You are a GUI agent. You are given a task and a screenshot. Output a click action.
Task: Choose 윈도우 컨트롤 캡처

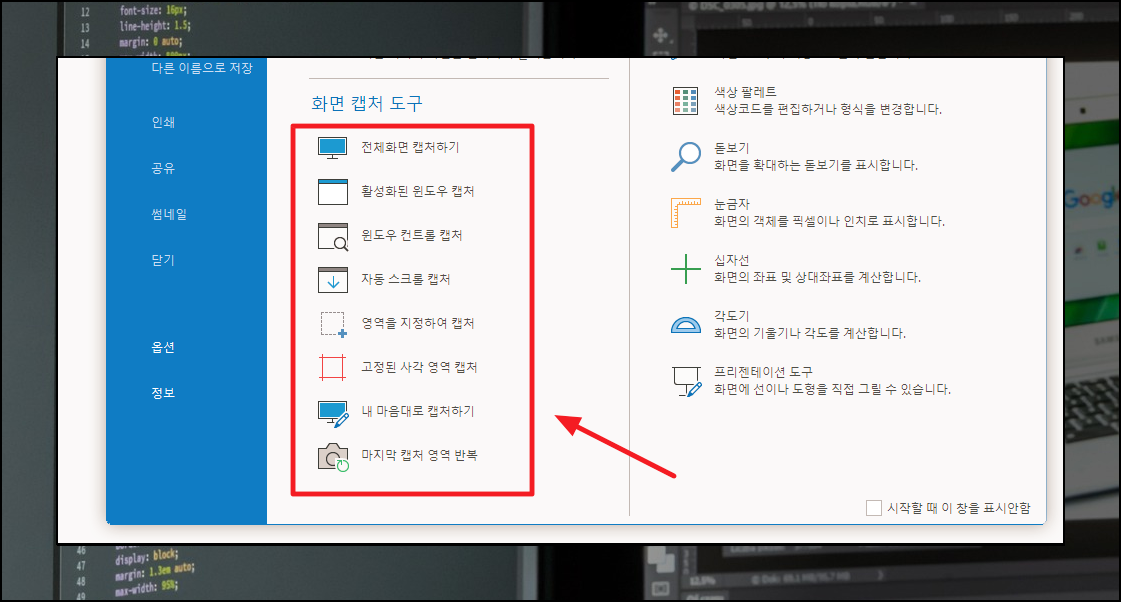click(x=412, y=235)
